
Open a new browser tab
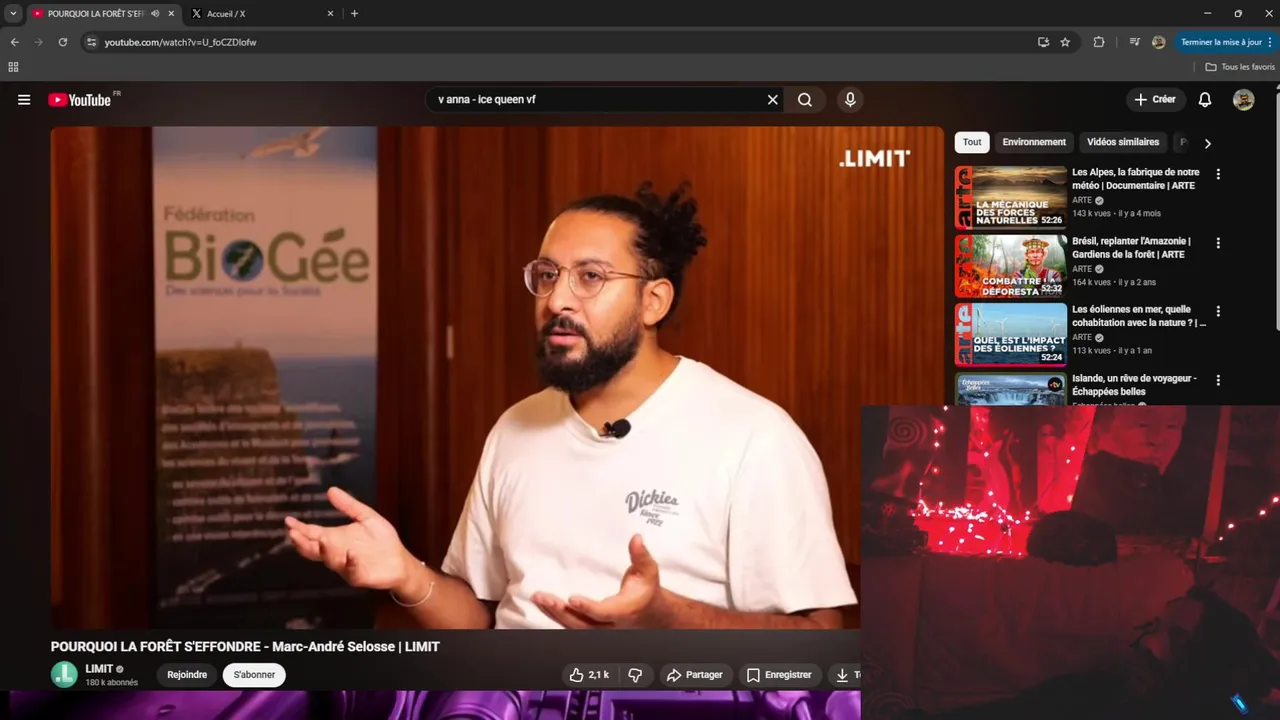coord(354,14)
